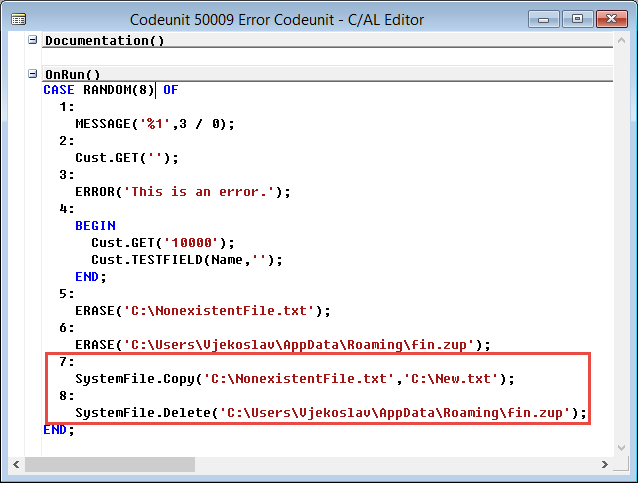Click the codeunit window icon in title bar
The width and height of the screenshot is (638, 483).
pyautogui.click(x=18, y=19)
